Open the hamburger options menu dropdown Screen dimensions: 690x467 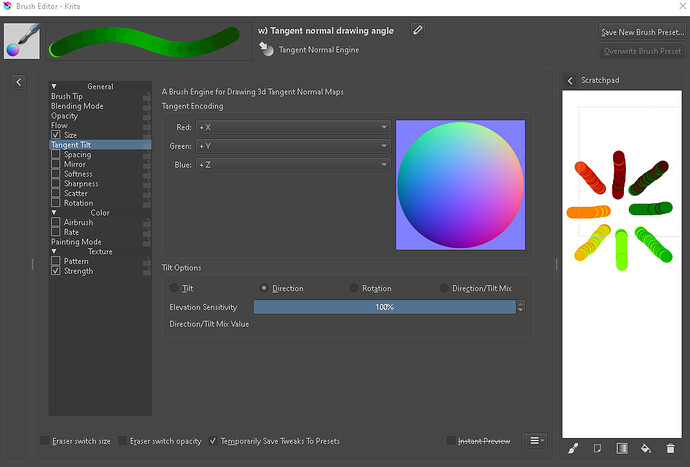[535, 440]
